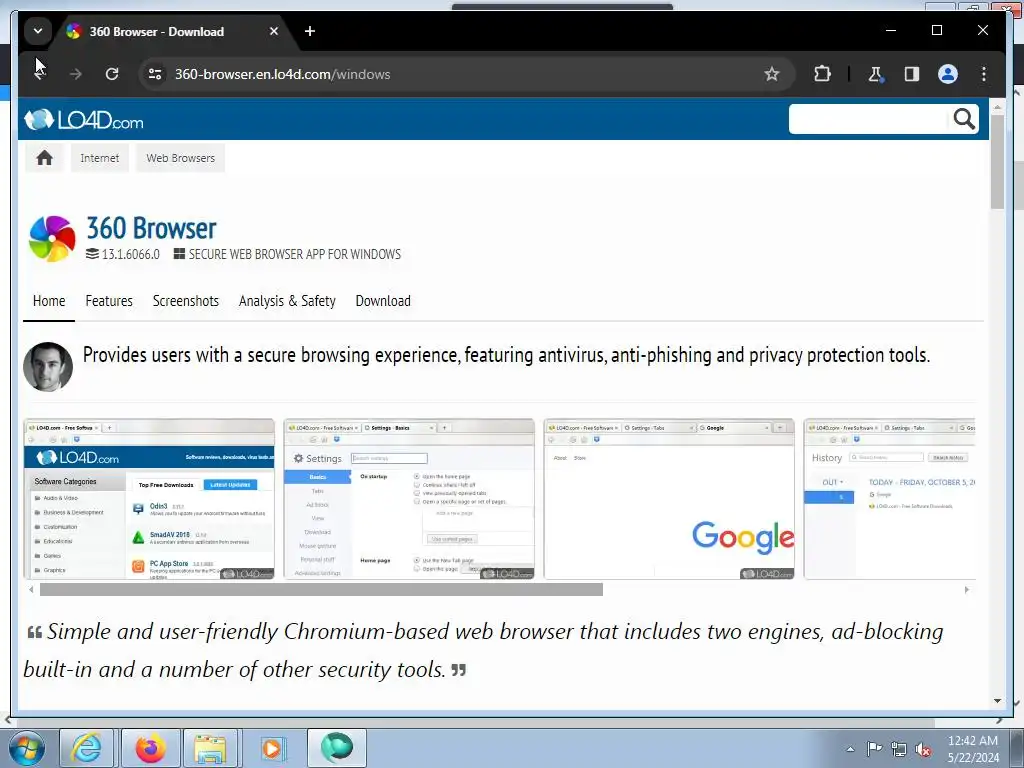Open the Google page screenshot thumbnail
The image size is (1024, 768).
pyautogui.click(x=669, y=499)
